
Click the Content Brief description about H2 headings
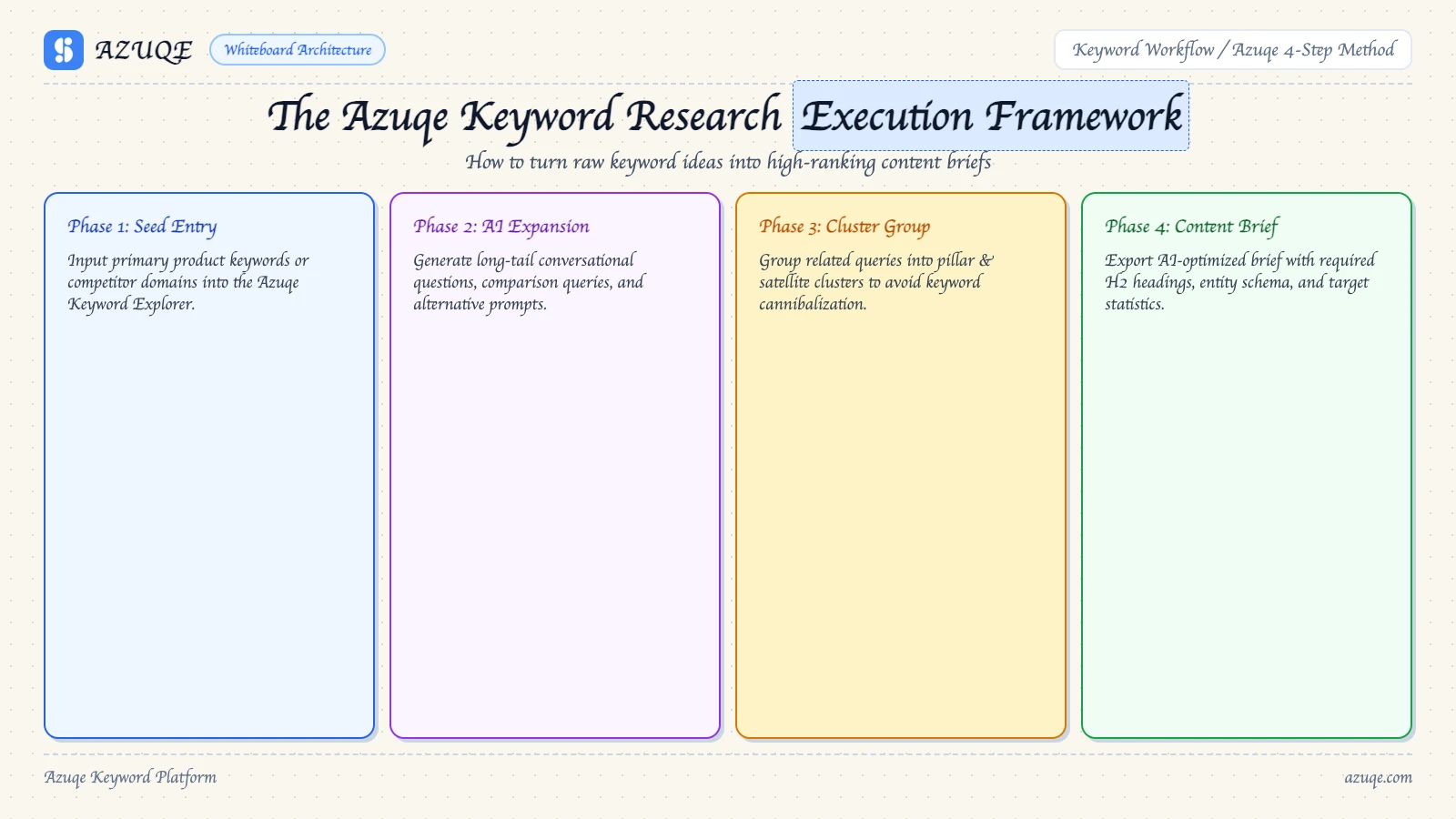(x=1240, y=282)
